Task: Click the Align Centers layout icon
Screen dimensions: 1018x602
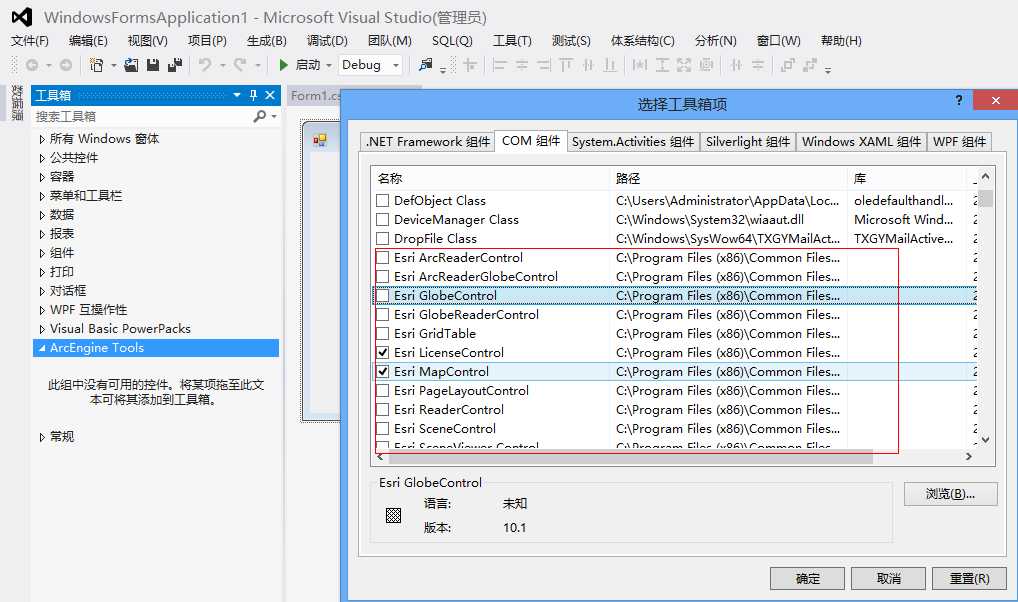Action: click(522, 65)
